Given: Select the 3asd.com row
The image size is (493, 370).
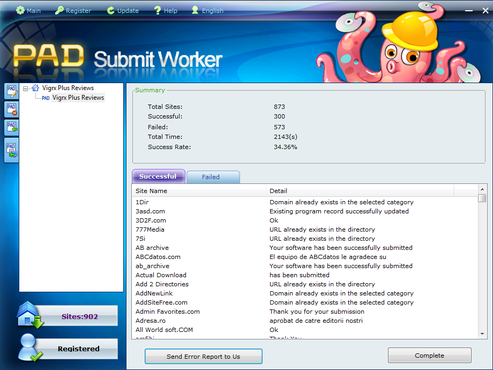Looking at the screenshot, I should (305, 211).
